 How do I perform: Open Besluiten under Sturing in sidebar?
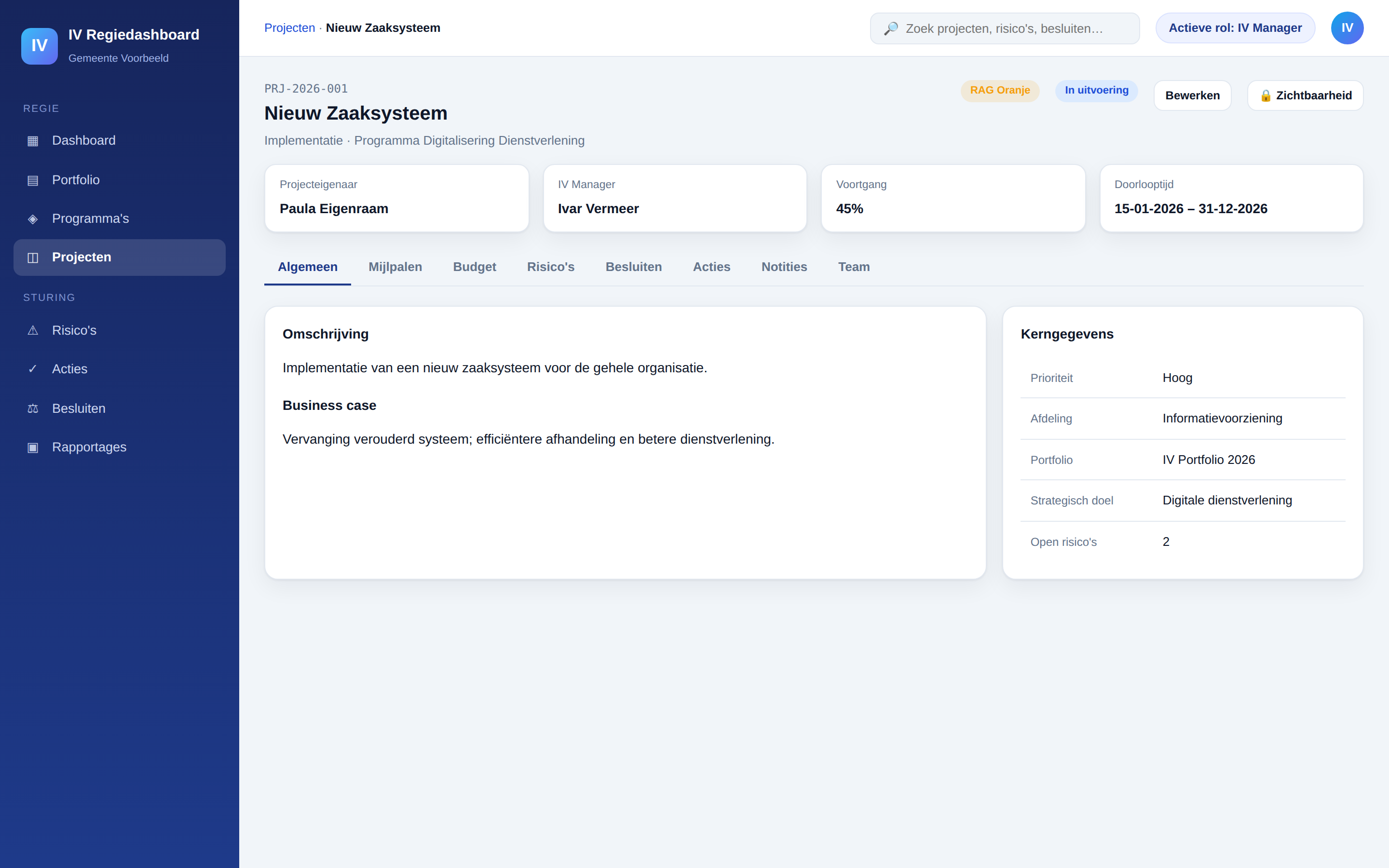tap(120, 409)
